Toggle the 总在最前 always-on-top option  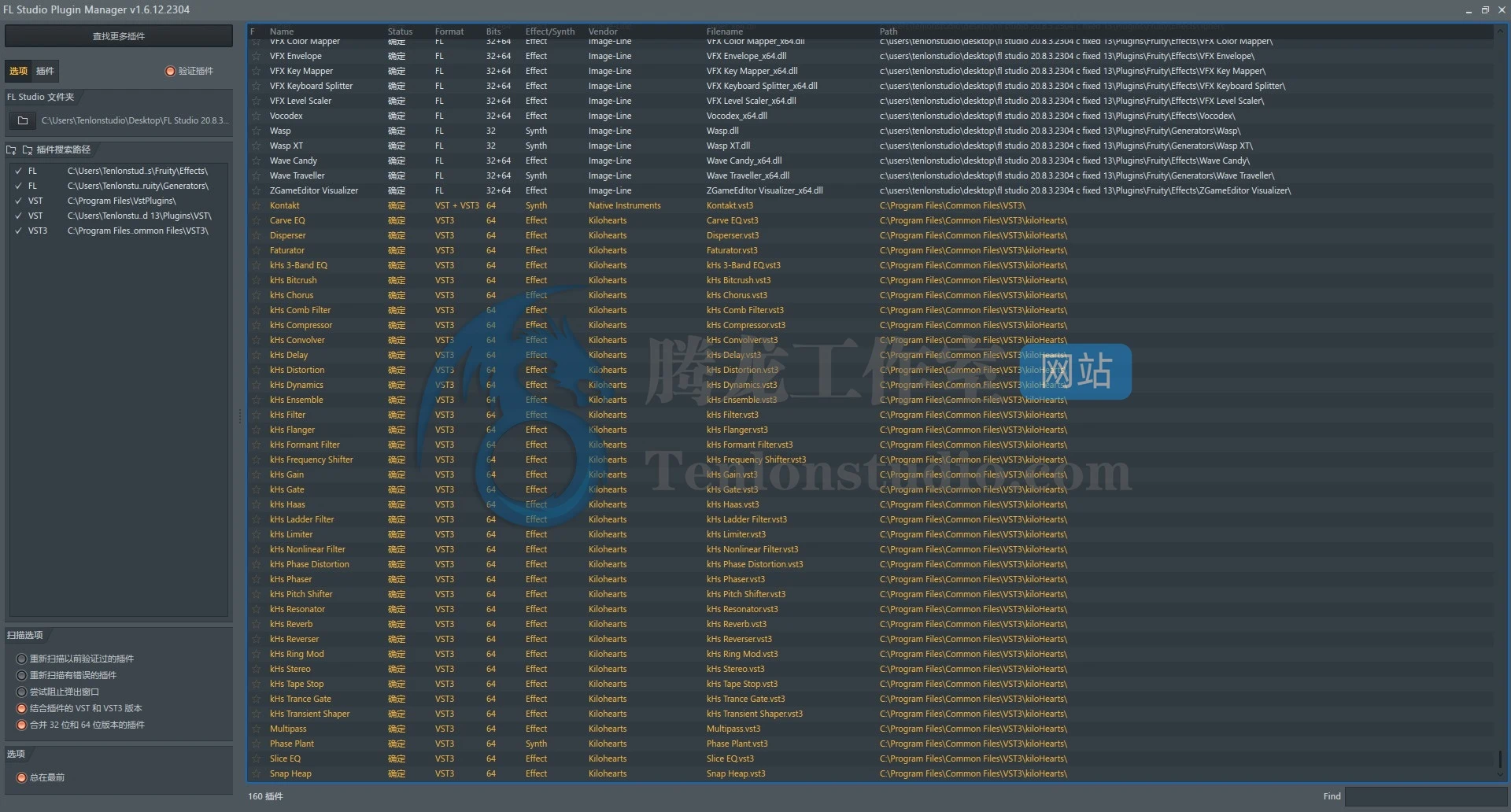[21, 777]
